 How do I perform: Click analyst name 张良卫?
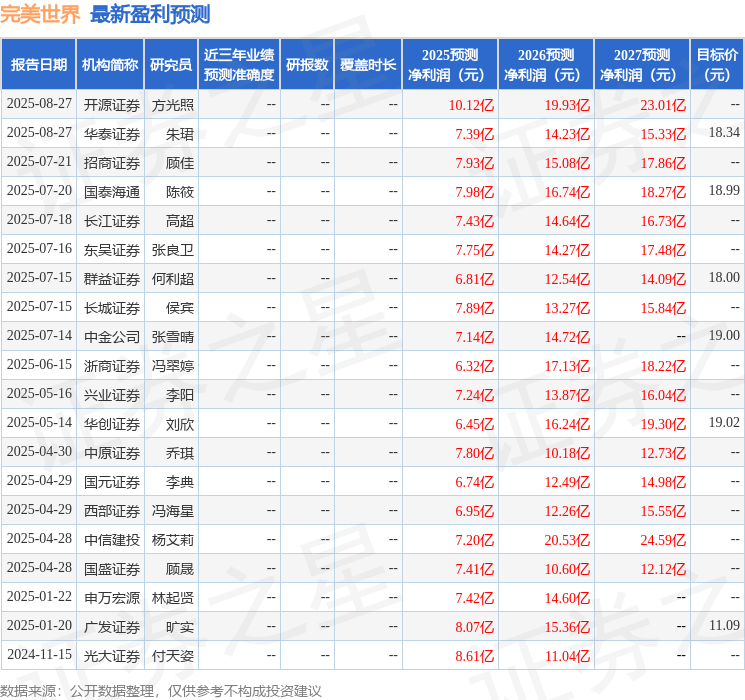click(x=172, y=250)
